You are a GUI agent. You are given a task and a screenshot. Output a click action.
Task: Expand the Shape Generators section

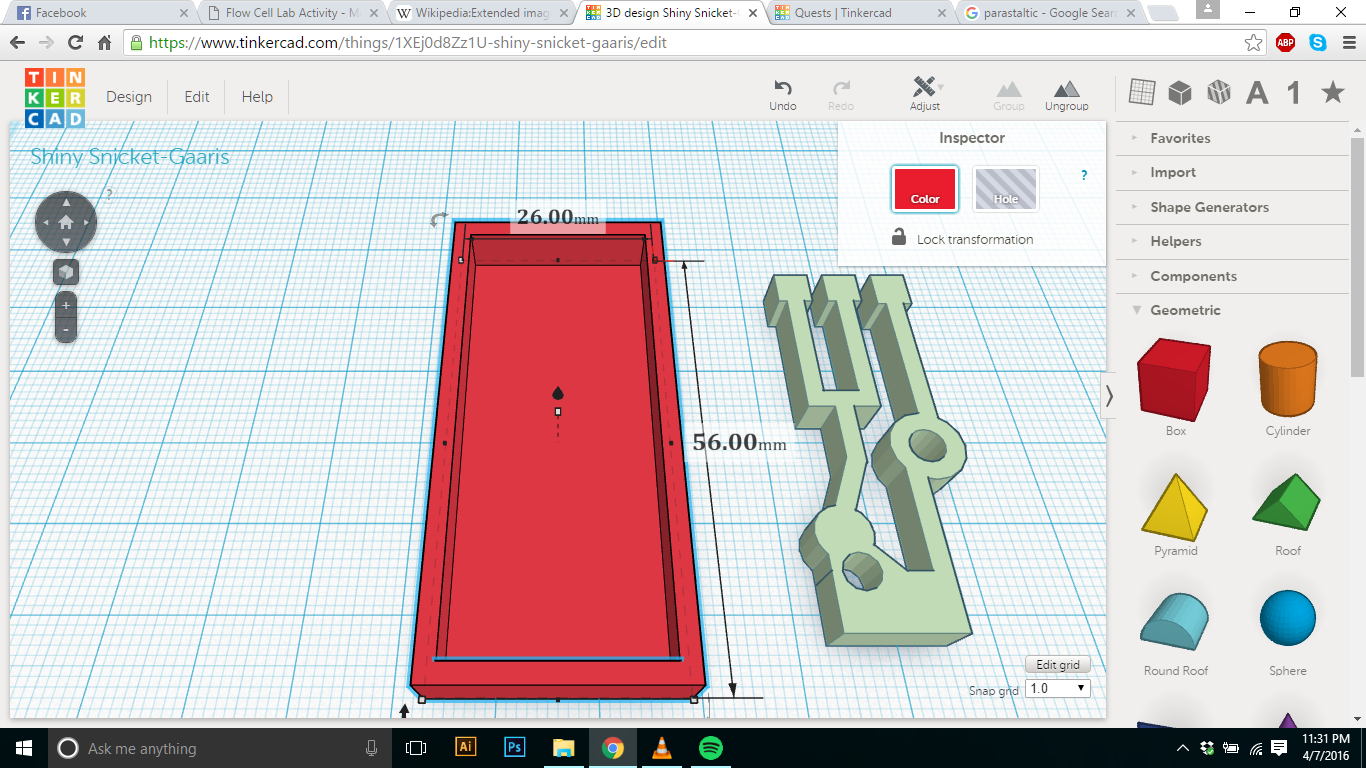(x=1209, y=207)
